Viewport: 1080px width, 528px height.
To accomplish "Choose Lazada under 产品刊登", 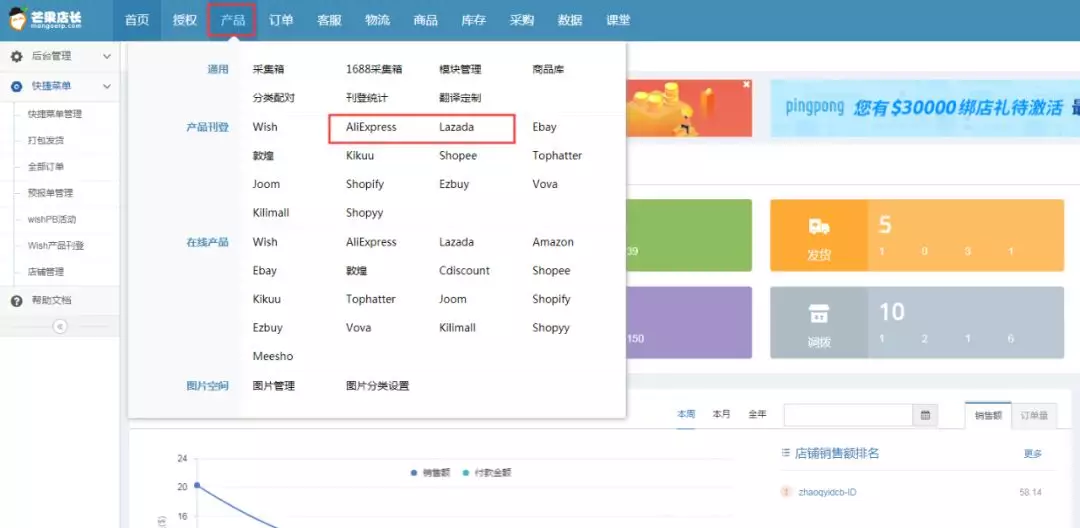I will coord(456,128).
